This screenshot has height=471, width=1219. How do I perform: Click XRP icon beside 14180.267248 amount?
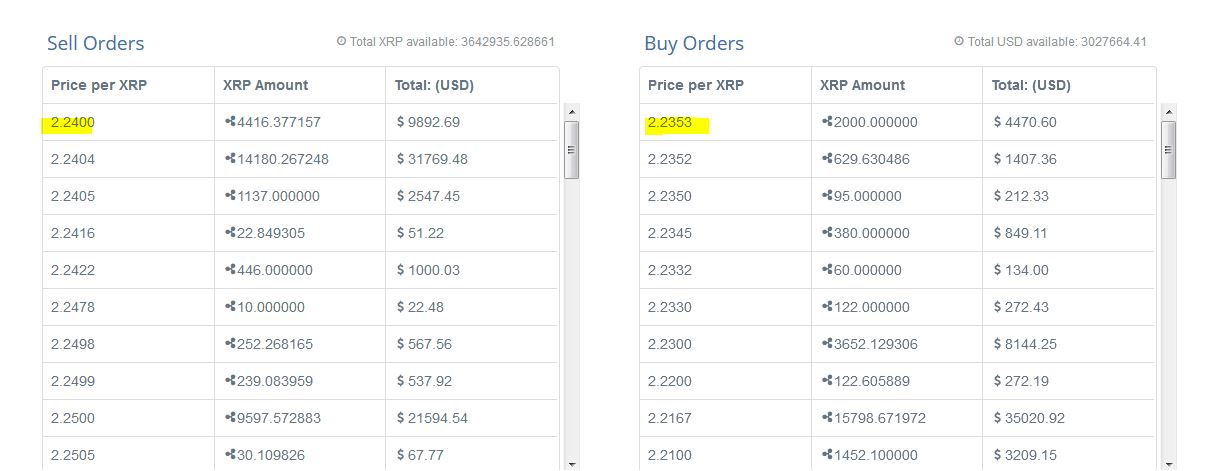230,159
